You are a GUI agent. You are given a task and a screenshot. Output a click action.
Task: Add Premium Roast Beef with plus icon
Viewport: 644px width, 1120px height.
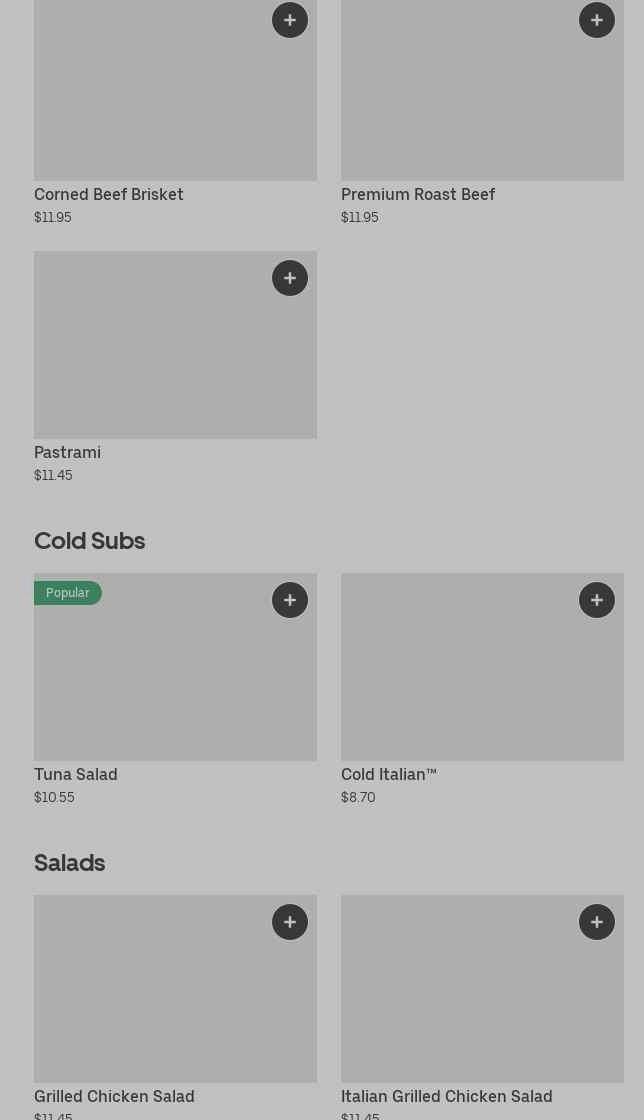597,20
